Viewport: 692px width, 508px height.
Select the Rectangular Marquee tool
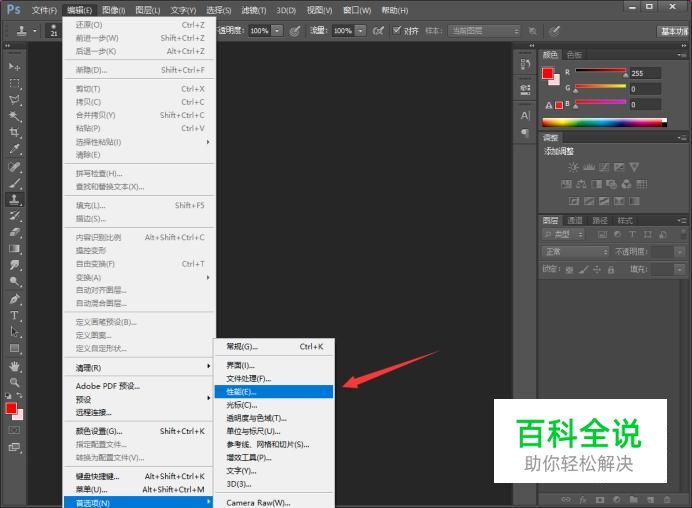pos(14,83)
